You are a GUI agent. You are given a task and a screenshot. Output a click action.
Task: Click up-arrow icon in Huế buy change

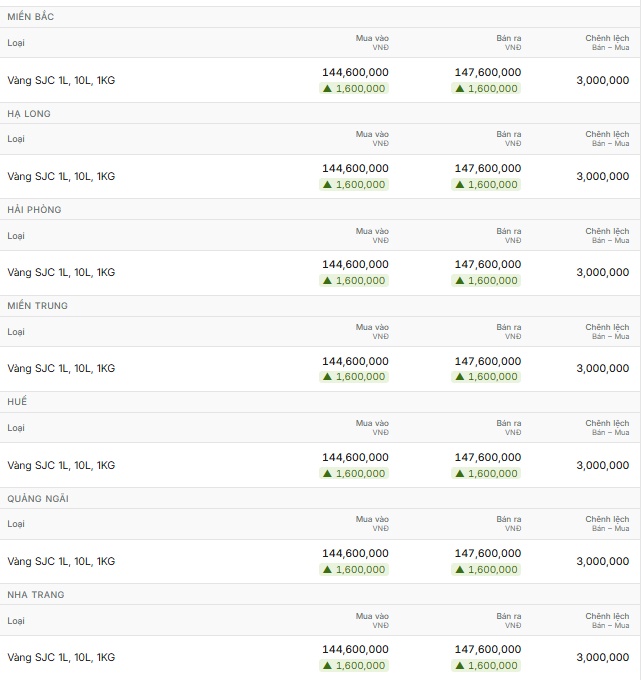(x=327, y=474)
